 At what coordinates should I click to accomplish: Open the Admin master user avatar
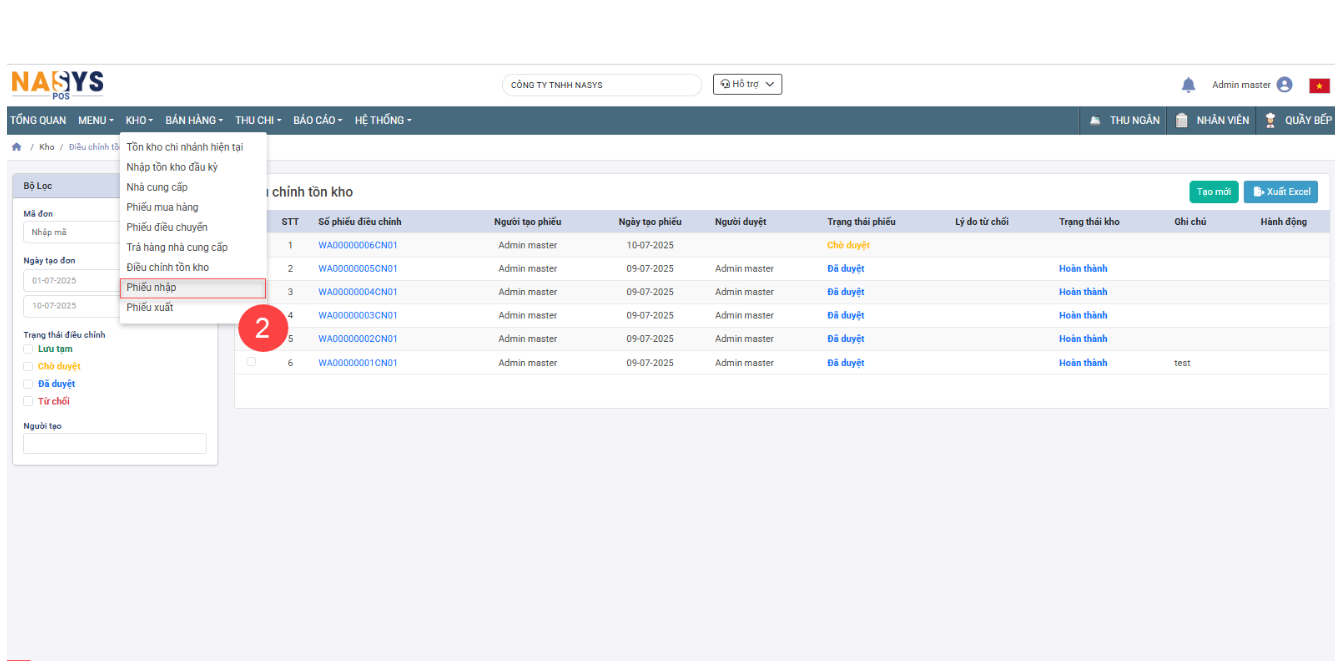(x=1284, y=85)
